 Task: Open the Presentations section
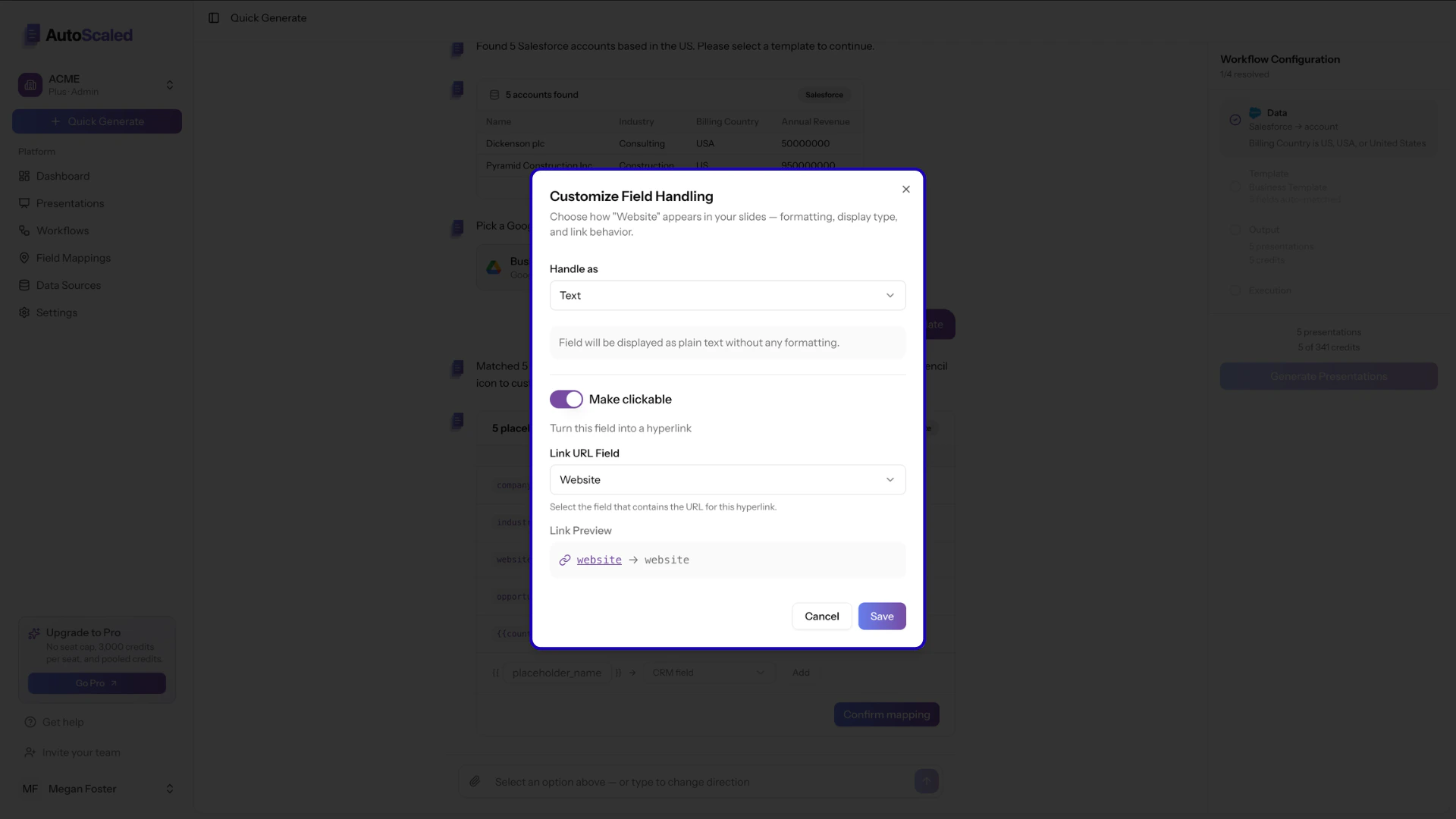click(70, 203)
